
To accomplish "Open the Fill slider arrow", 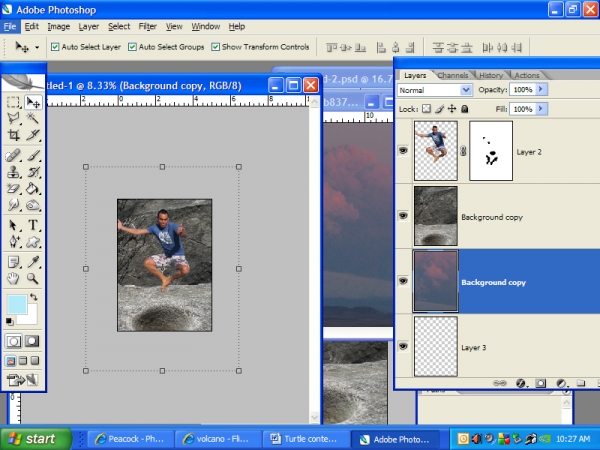I will pyautogui.click(x=541, y=109).
